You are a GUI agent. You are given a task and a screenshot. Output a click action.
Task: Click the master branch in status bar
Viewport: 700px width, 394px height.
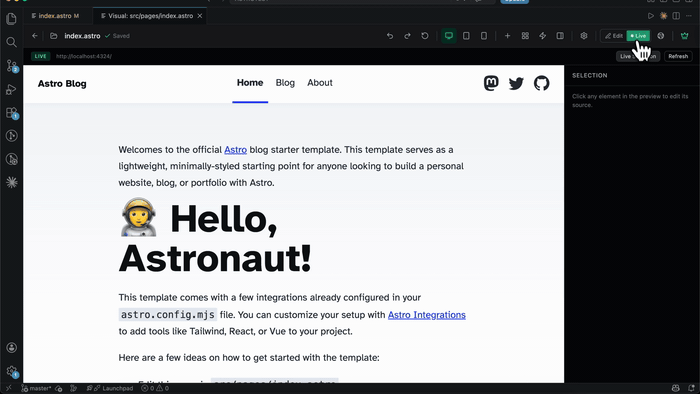point(37,388)
